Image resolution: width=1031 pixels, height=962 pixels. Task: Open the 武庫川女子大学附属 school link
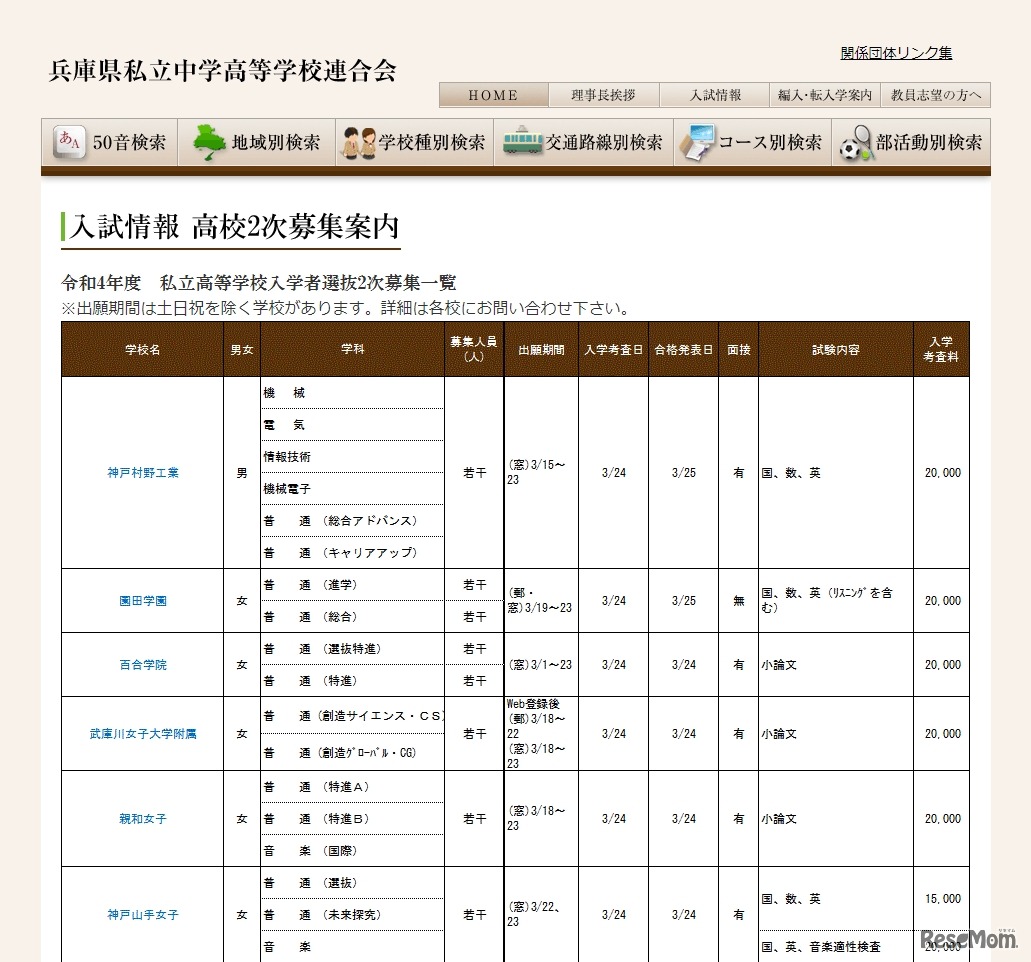141,733
